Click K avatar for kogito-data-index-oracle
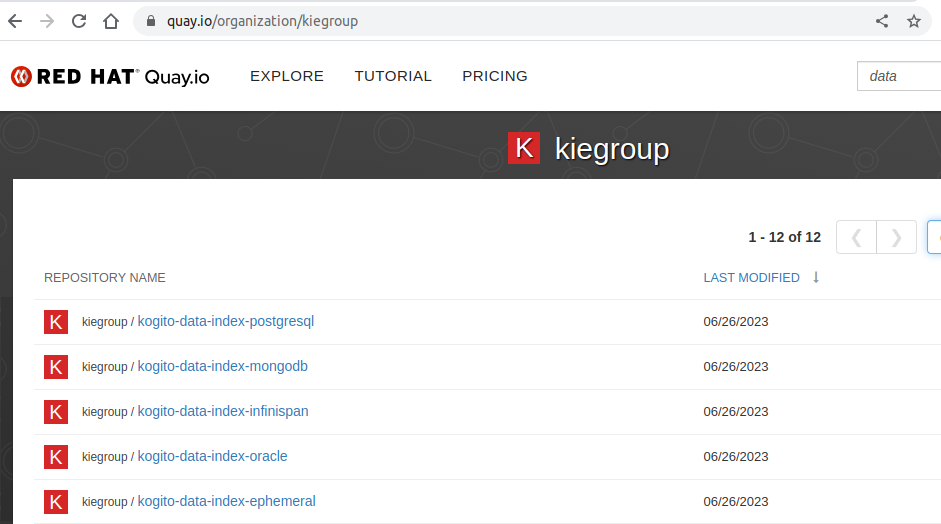The image size is (941, 524). 56,457
